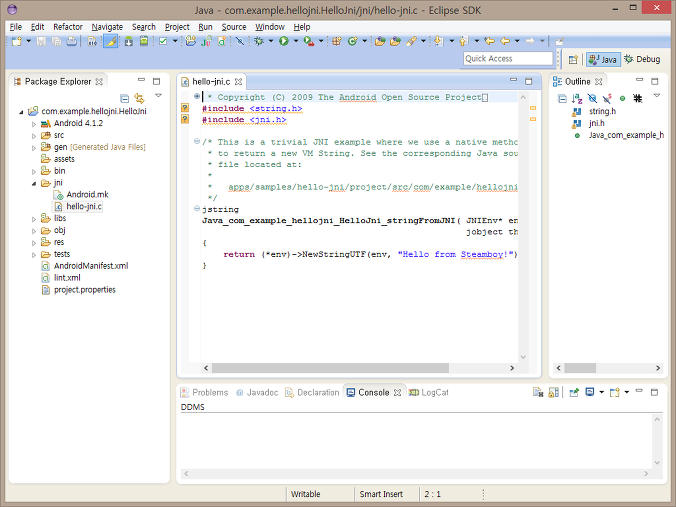Image resolution: width=676 pixels, height=507 pixels.
Task: Click the New Java Class icon
Action: coord(352,41)
